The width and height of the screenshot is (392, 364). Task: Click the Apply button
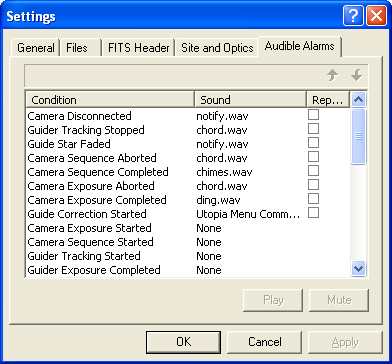point(345,342)
